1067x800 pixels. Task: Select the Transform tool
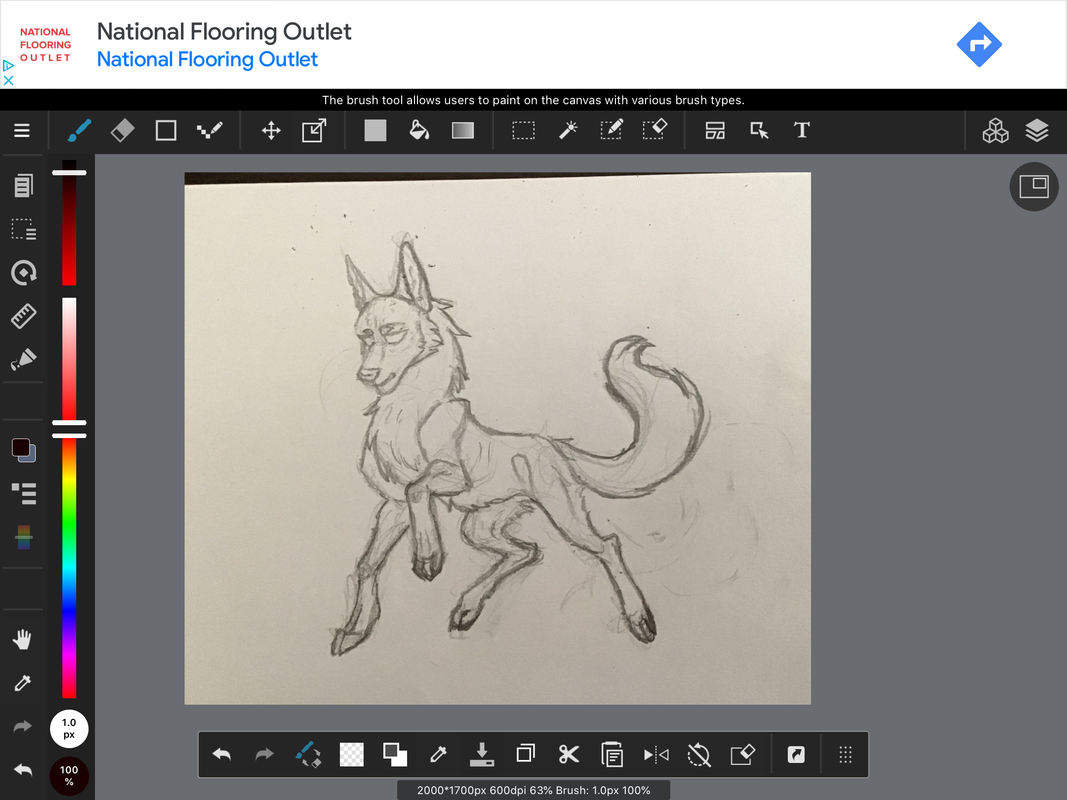point(314,131)
